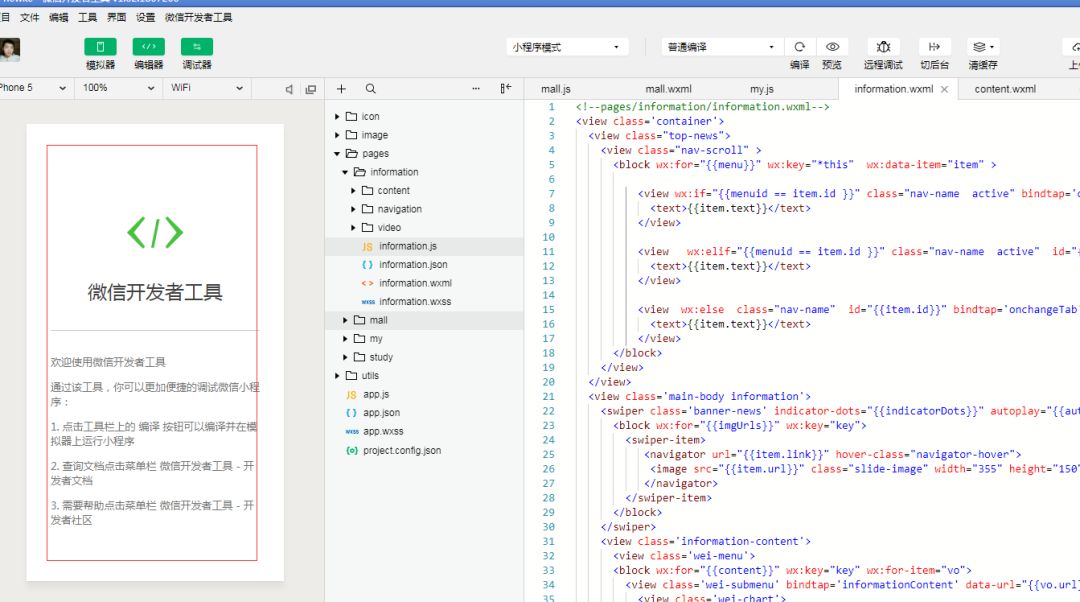Click 欢迎使用微信开发者工具 text in simulator
The width and height of the screenshot is (1080, 602).
pos(108,362)
